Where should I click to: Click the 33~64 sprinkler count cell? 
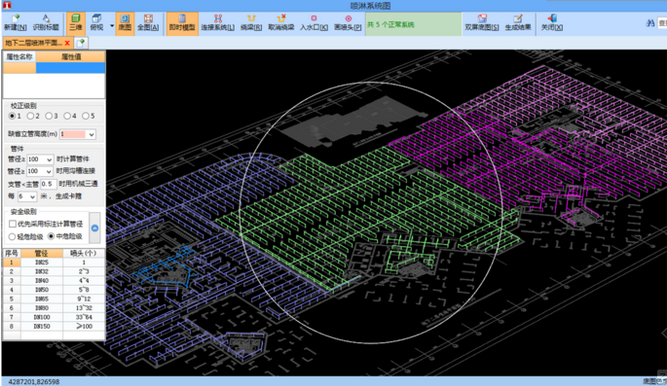[83, 317]
